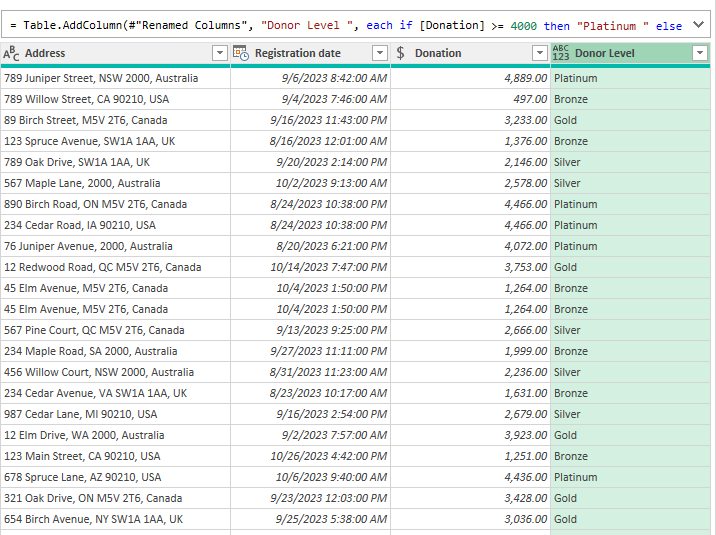Open the Address column filter dropdown
This screenshot has width=716, height=535.
pos(220,53)
